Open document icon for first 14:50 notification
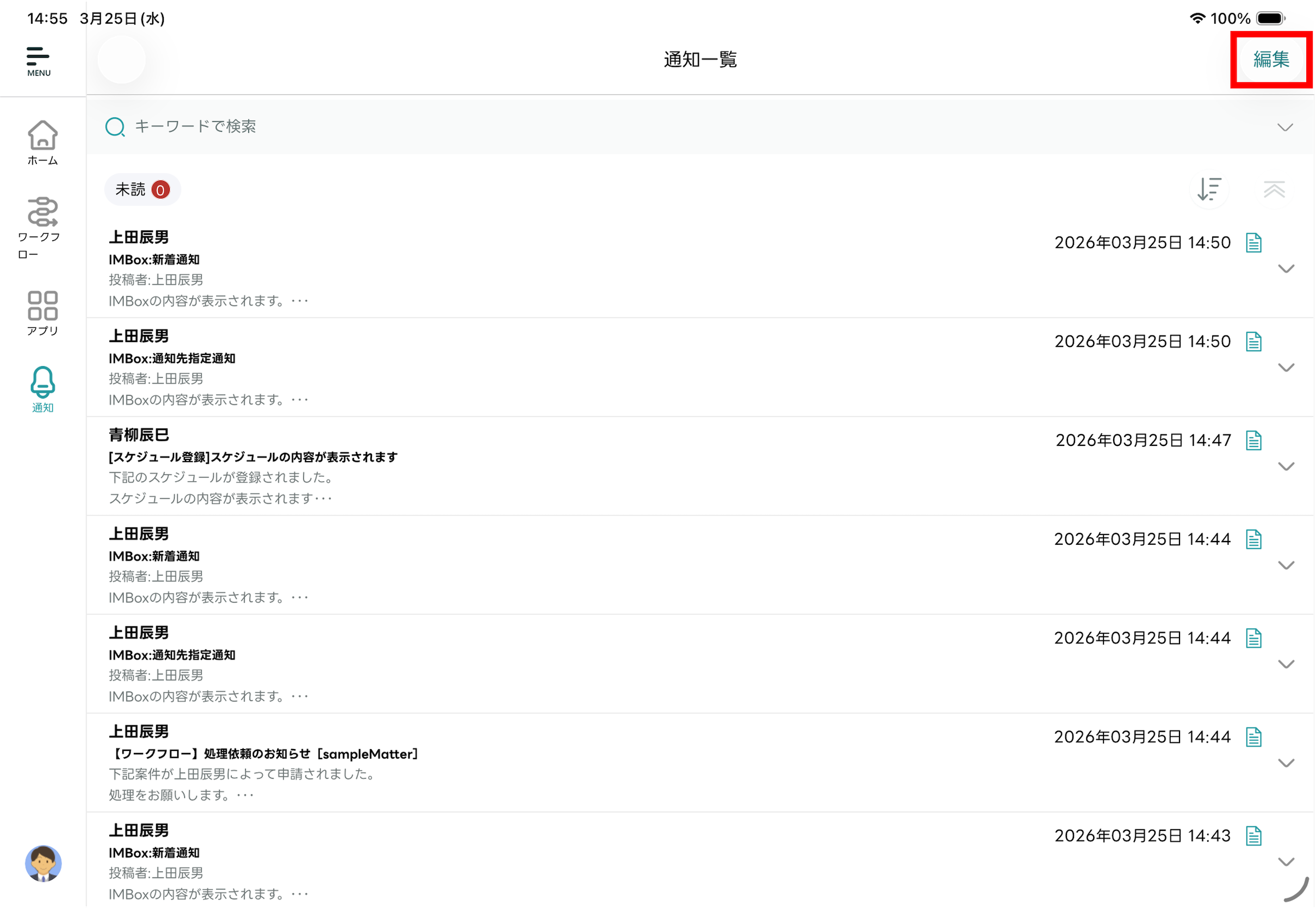The image size is (1316, 908). click(x=1253, y=243)
